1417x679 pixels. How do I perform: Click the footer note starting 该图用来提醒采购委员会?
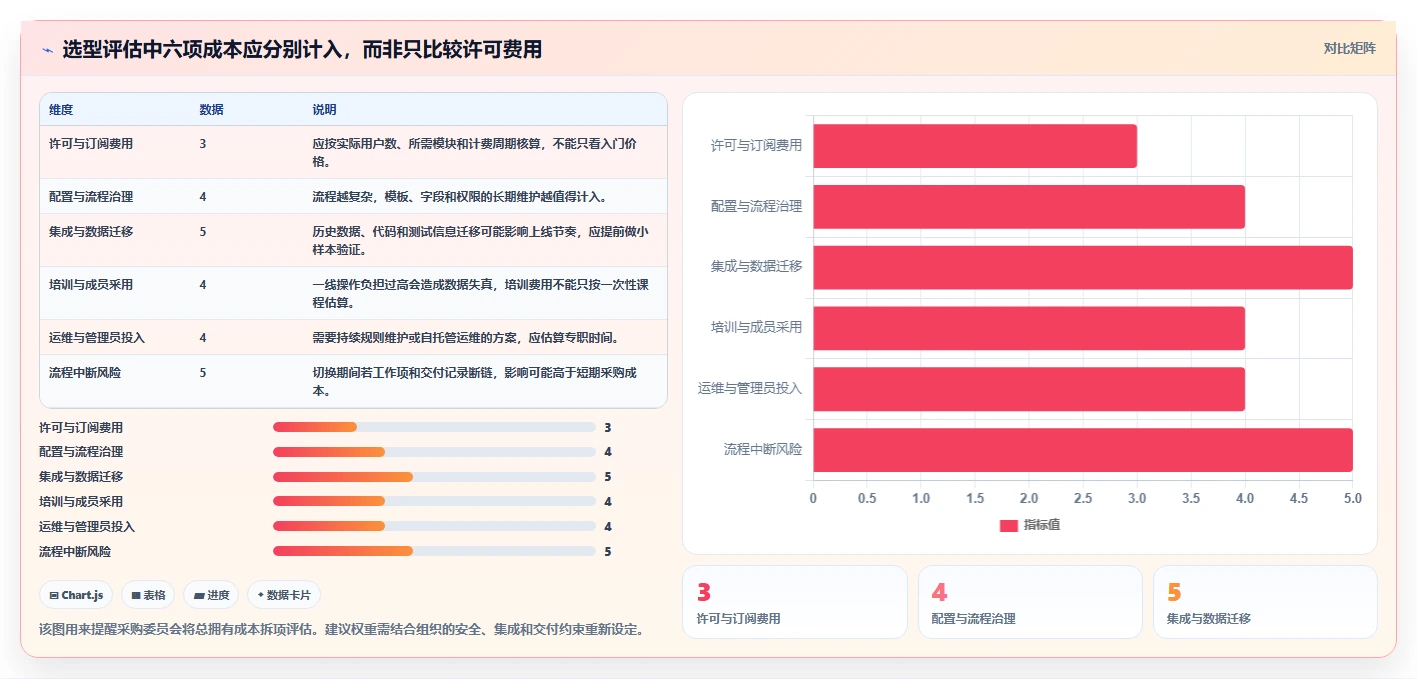(341, 630)
